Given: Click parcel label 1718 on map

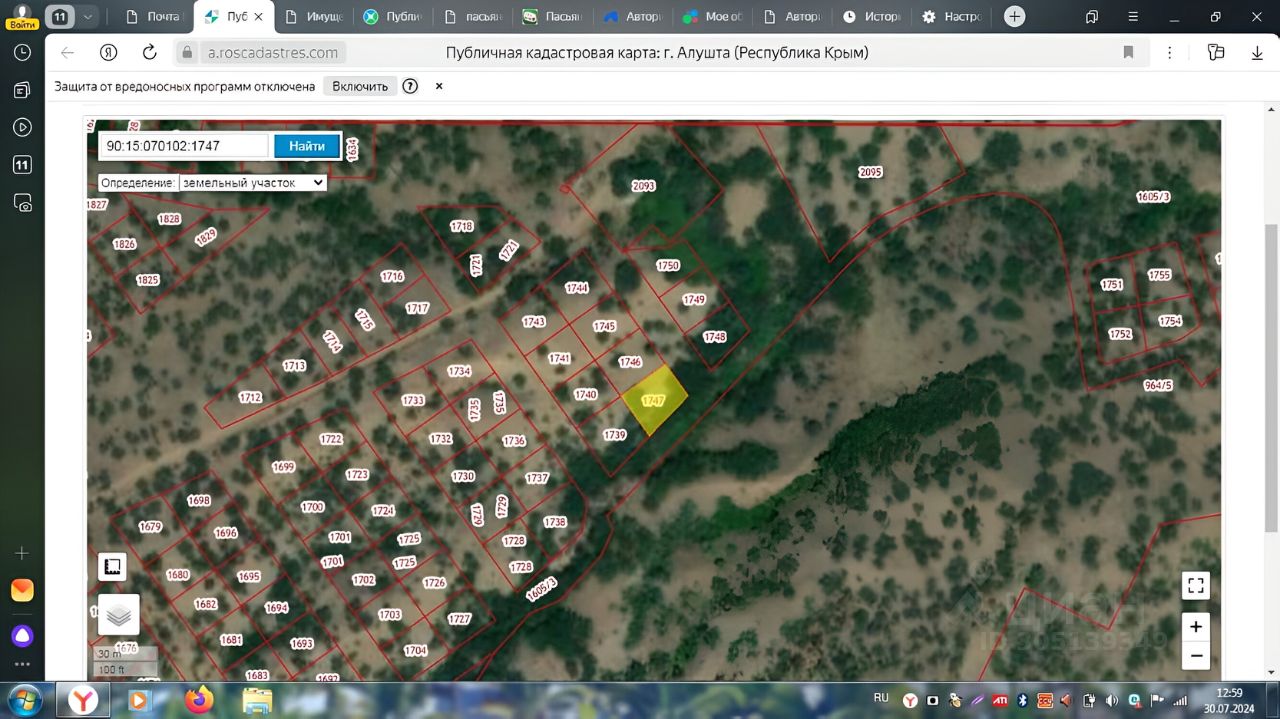Looking at the screenshot, I should click(461, 227).
